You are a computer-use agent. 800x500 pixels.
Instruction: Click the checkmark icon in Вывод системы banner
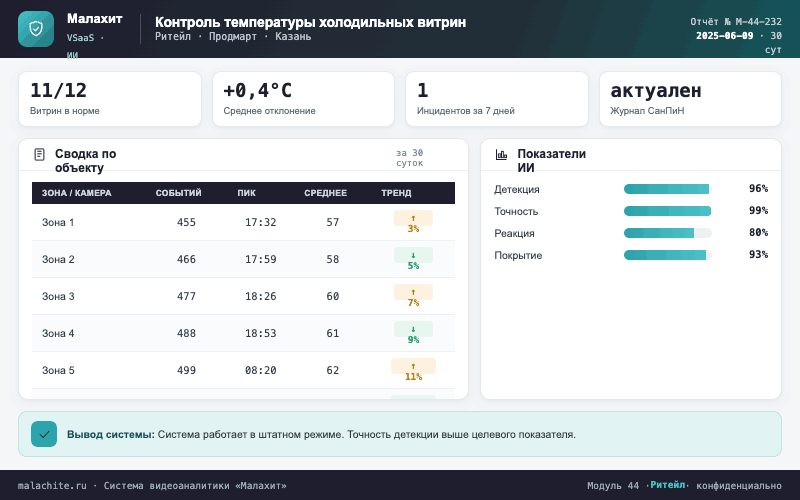[x=44, y=434]
